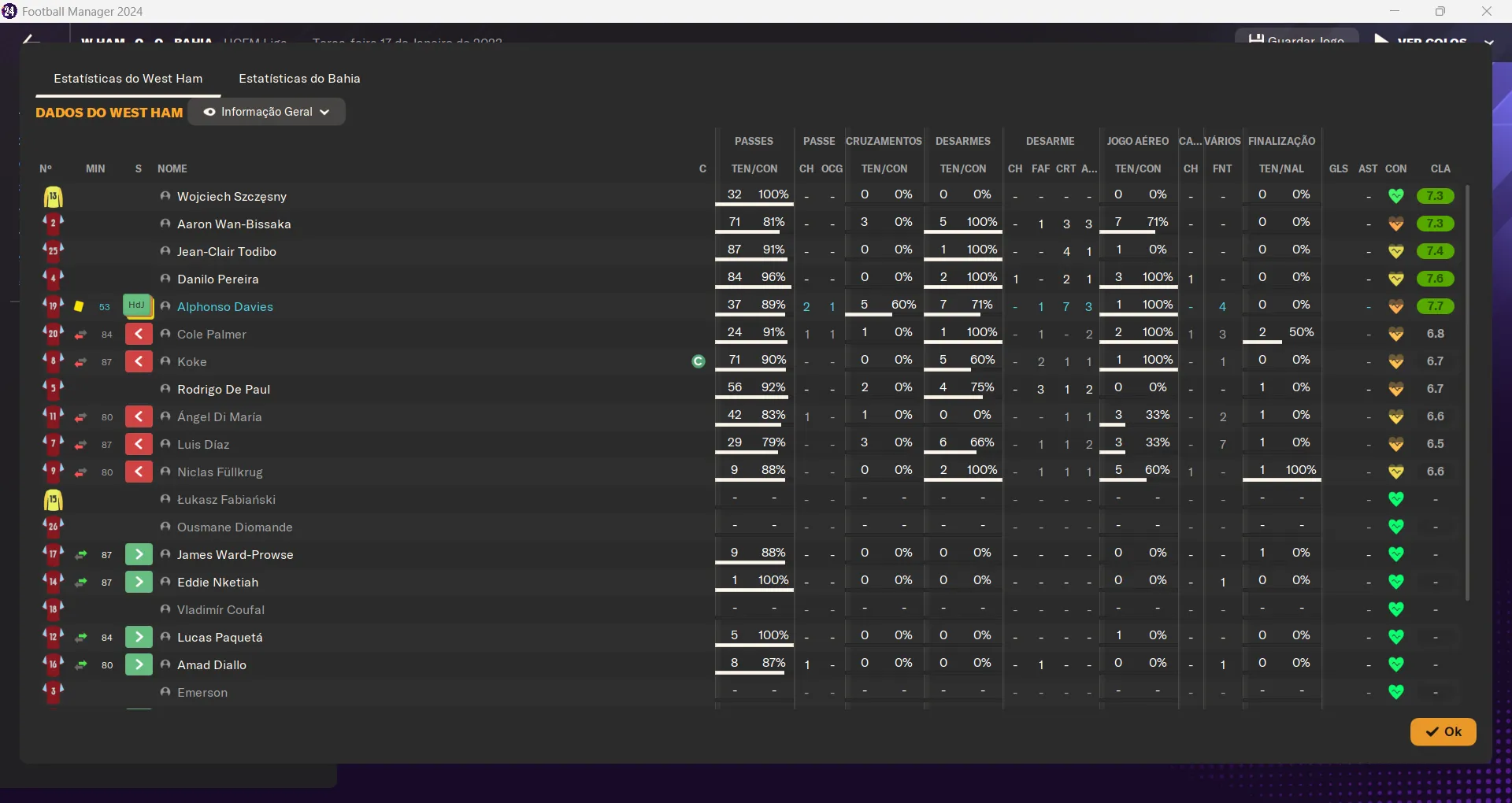Sort by the MIN column header
Viewport: 1512px width, 803px height.
(95, 168)
